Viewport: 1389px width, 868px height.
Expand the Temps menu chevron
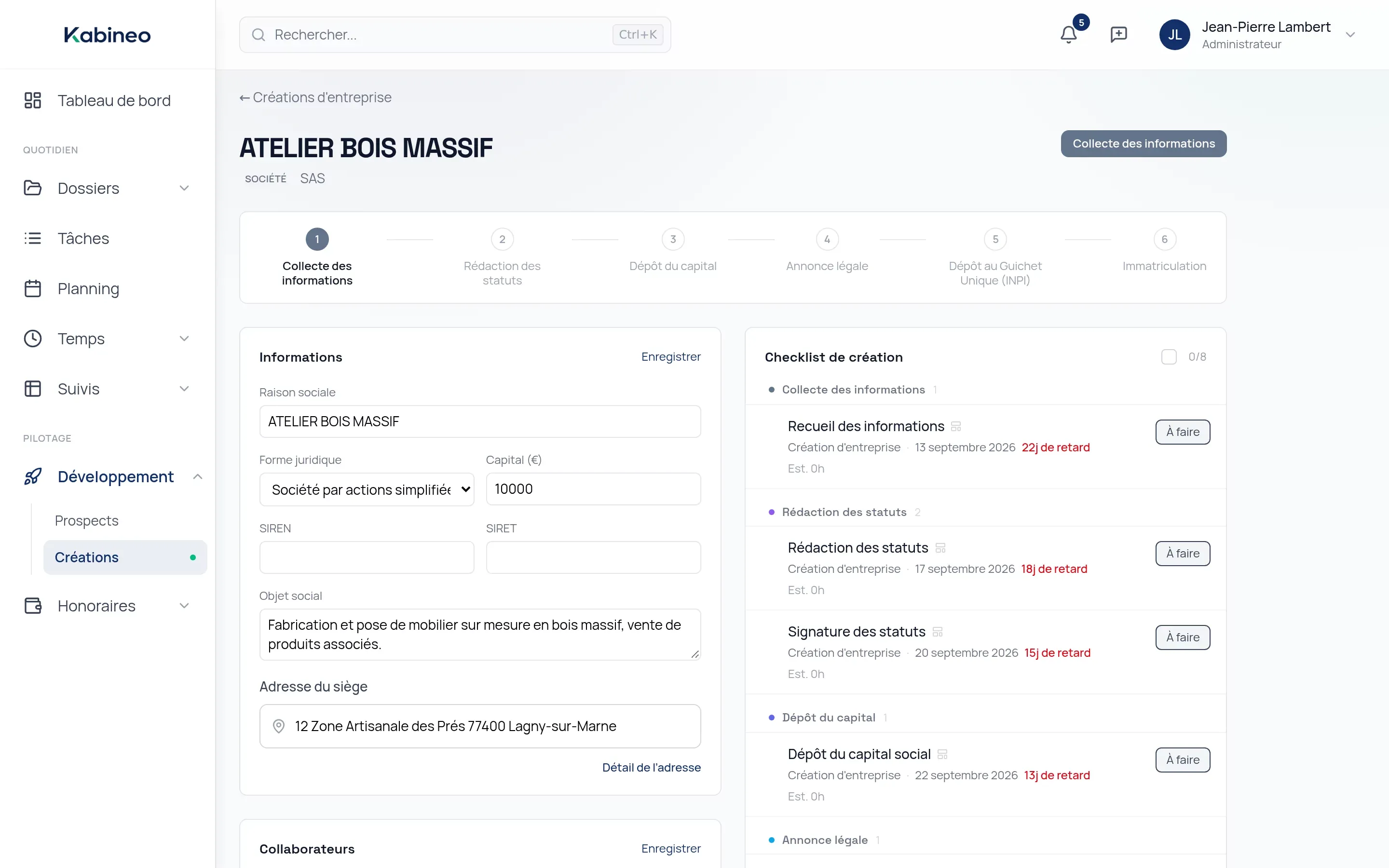point(184,339)
